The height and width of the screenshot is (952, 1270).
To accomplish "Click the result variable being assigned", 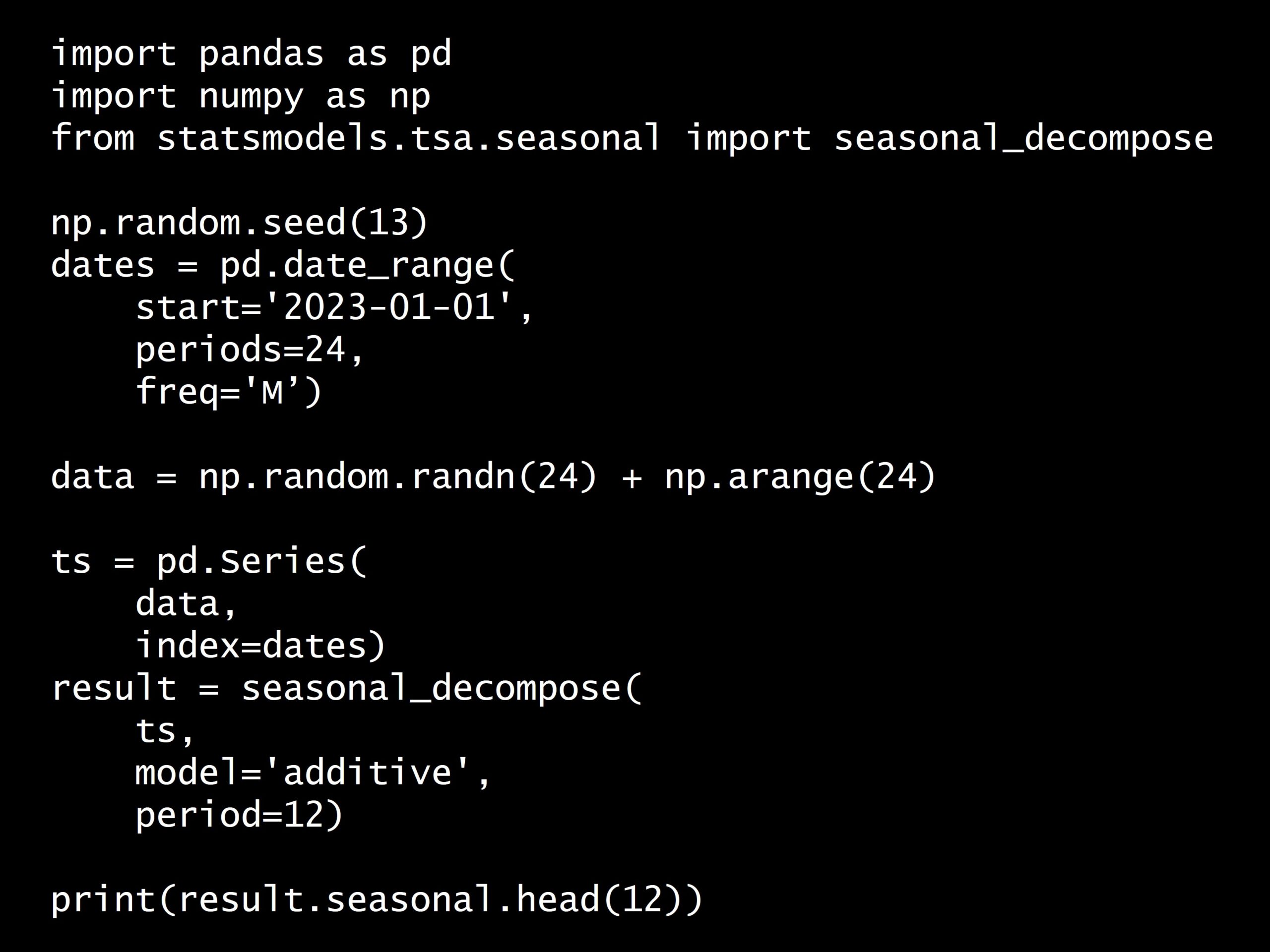I will (113, 688).
